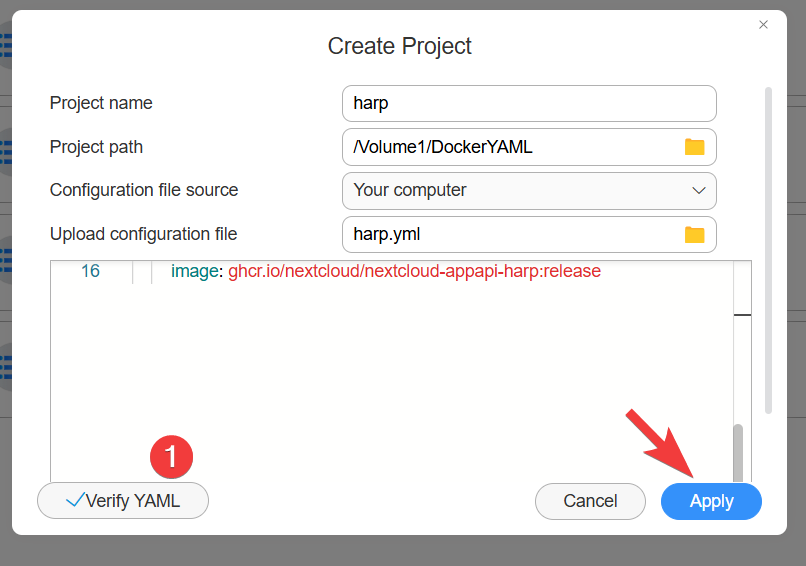The height and width of the screenshot is (566, 806).
Task: Browse folders for the Project path
Action: pyautogui.click(x=694, y=147)
